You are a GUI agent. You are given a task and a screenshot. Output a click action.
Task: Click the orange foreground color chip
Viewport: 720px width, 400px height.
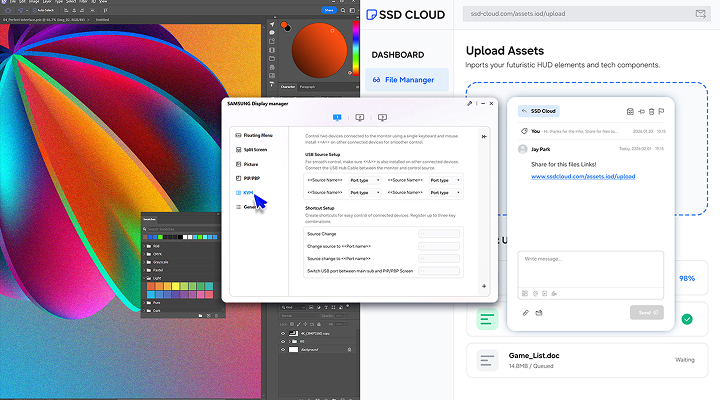coord(284,24)
